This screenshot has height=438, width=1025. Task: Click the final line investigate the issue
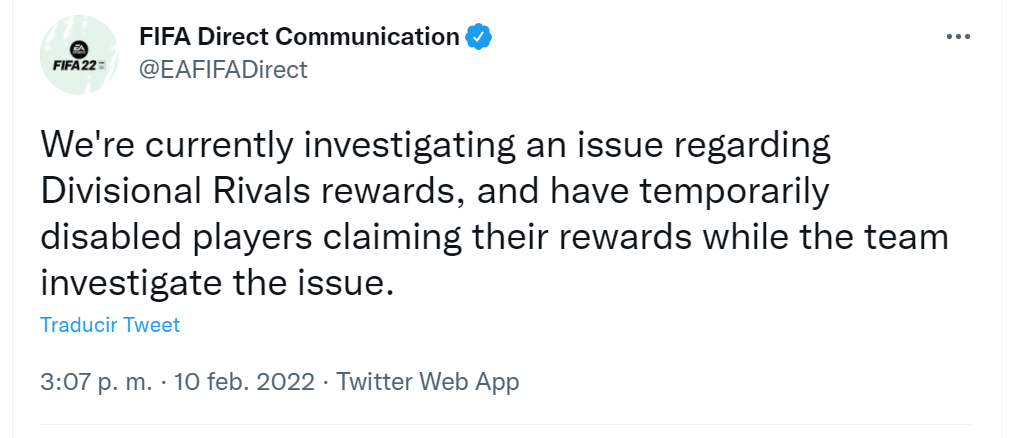pos(218,284)
